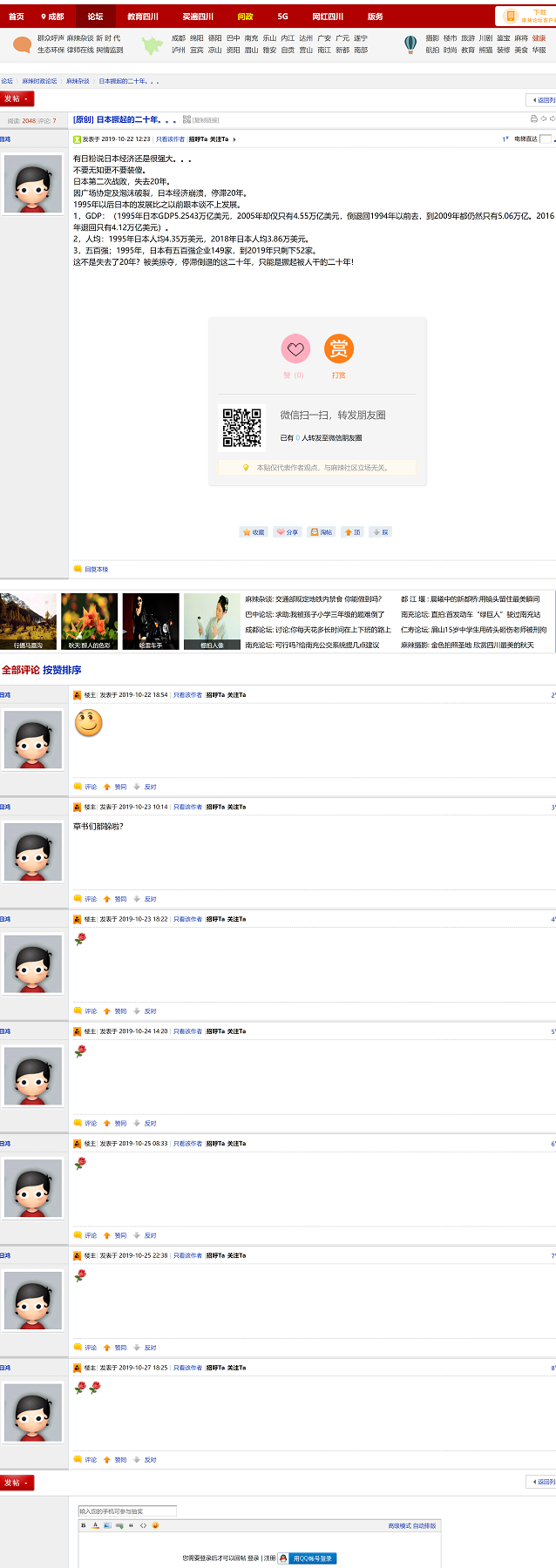The width and height of the screenshot is (556, 1568).
Task: Click the 分享 share icon button
Action: pyautogui.click(x=287, y=531)
